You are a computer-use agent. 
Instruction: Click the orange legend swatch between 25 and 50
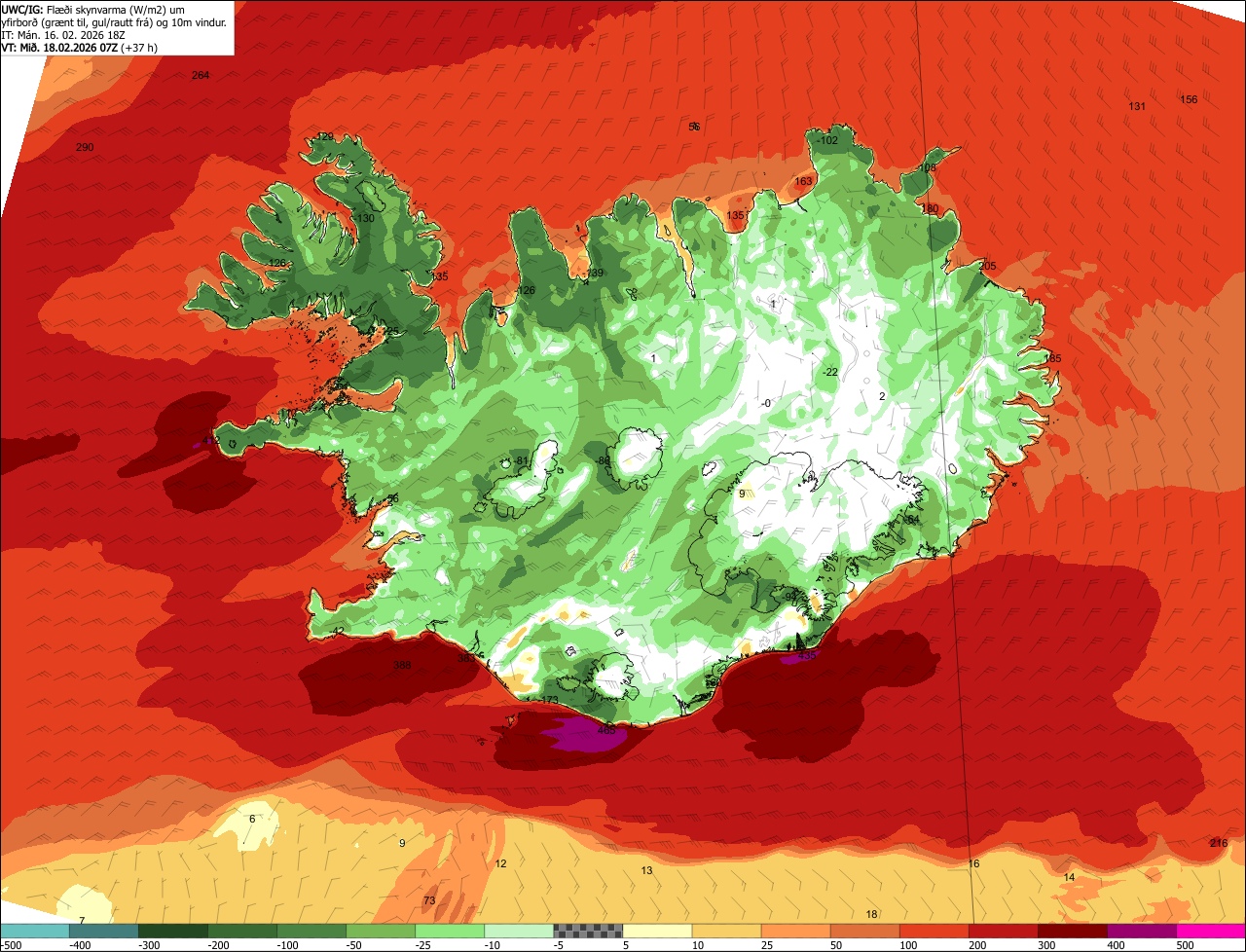pyautogui.click(x=795, y=931)
